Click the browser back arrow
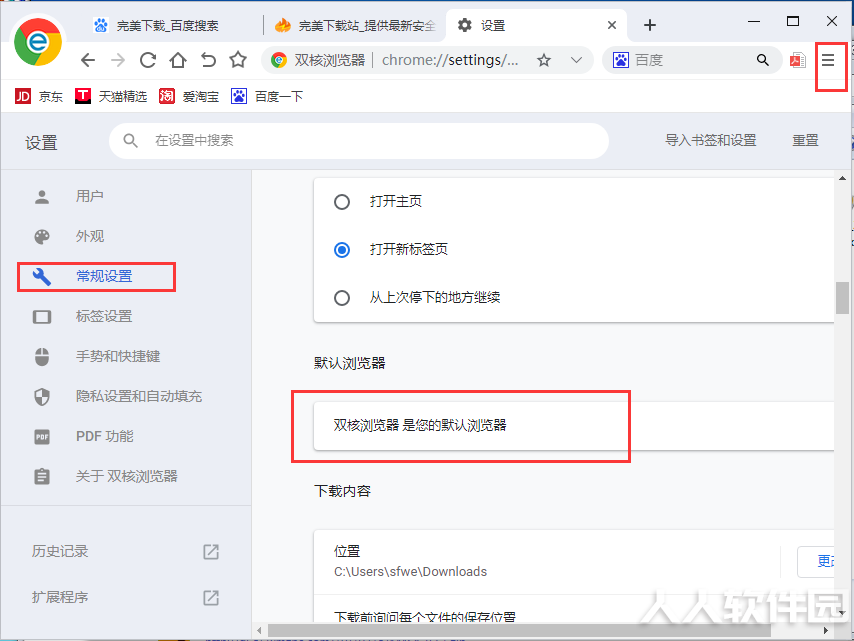Viewport: 854px width, 641px height. (x=88, y=60)
